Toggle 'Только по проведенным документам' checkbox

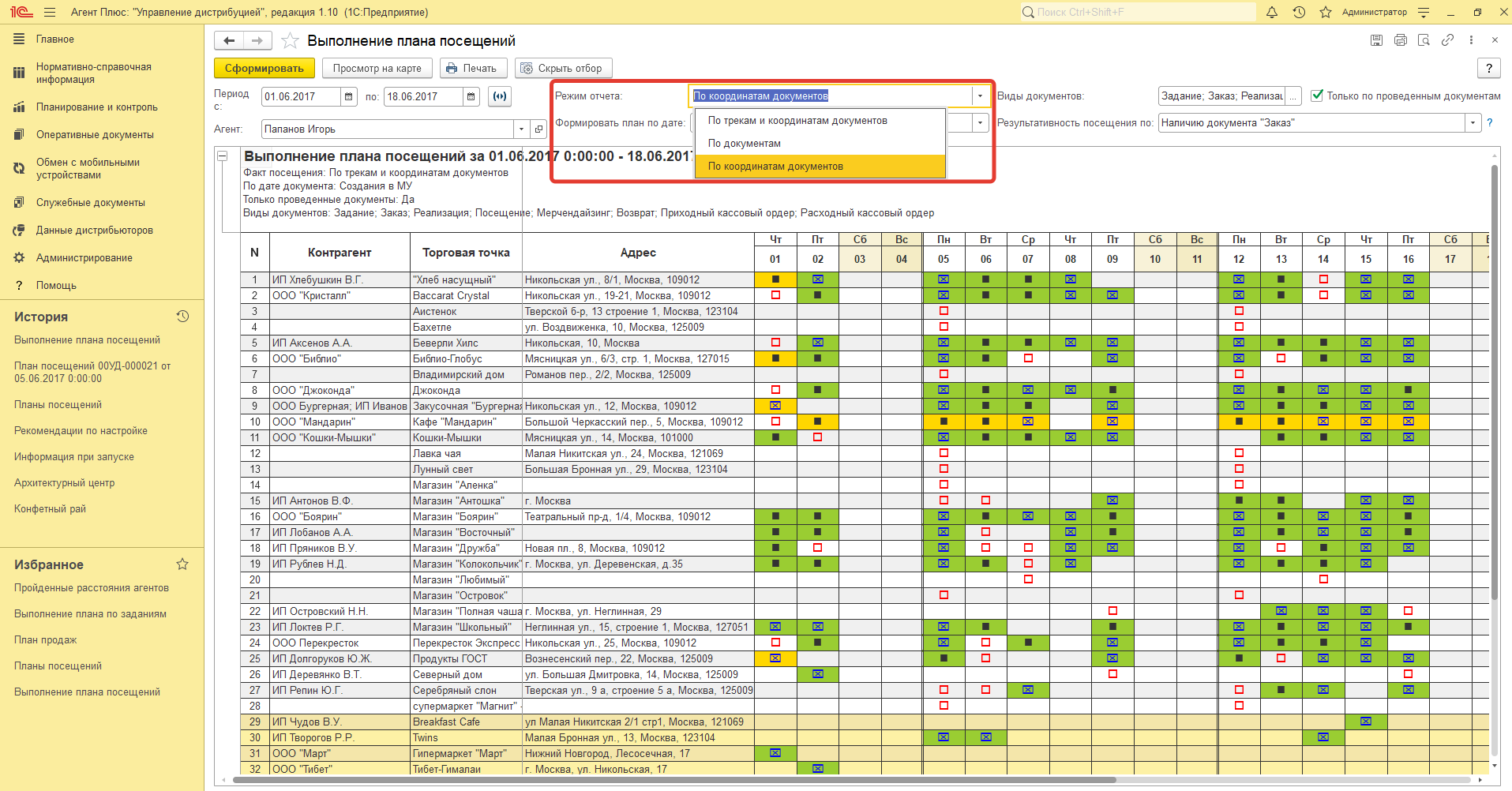(x=1317, y=96)
